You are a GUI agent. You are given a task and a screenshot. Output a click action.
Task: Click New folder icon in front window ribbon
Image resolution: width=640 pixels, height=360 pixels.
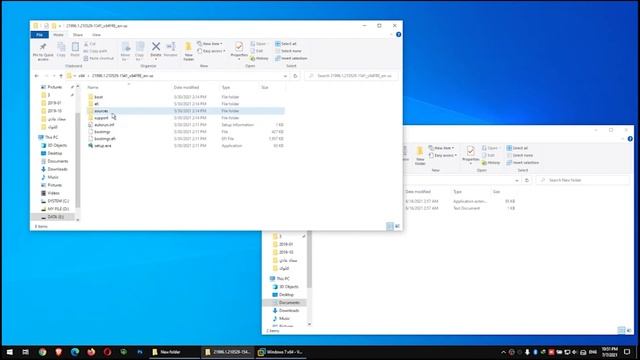click(x=188, y=51)
